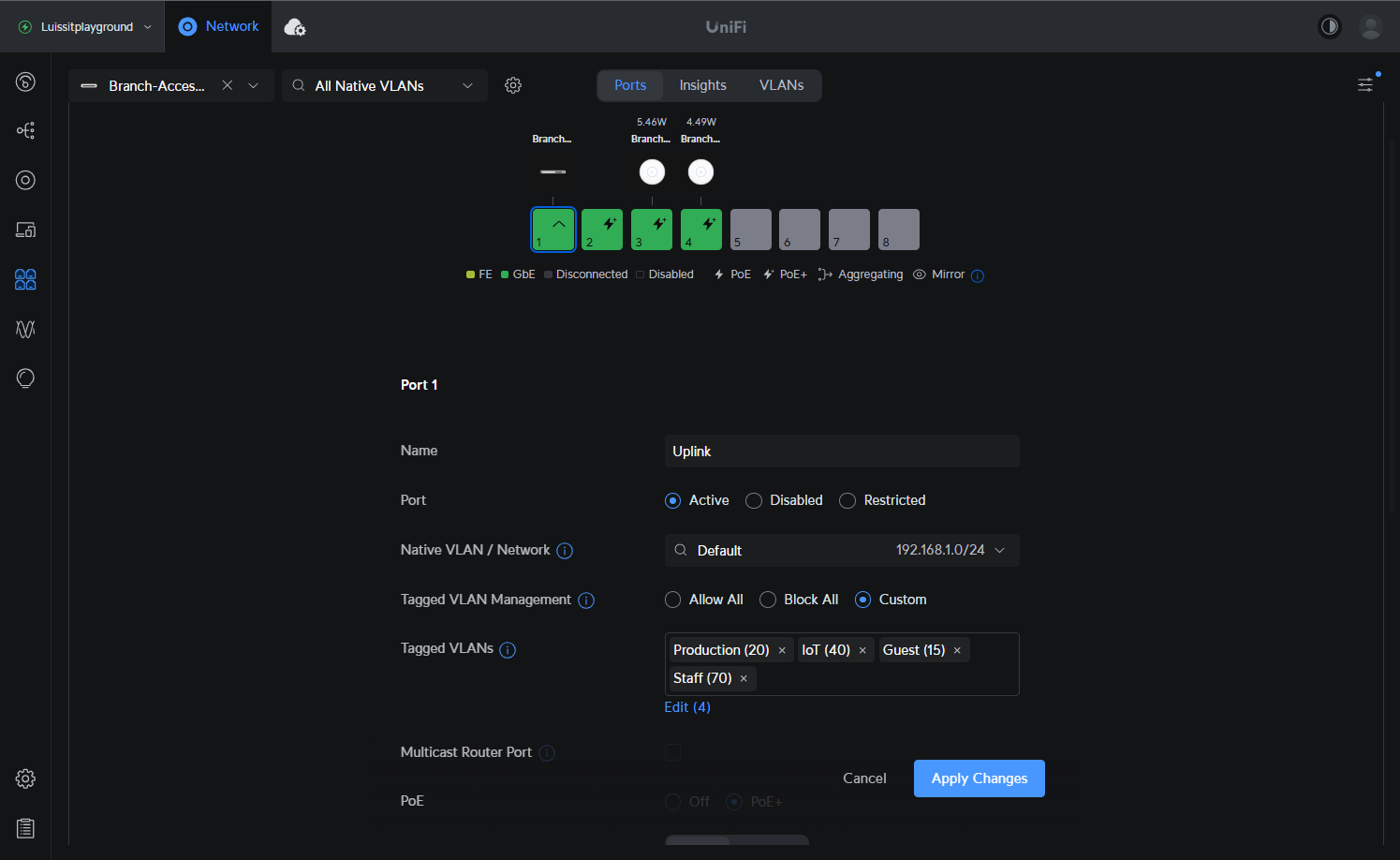Remove the Staff (70) VLAN tag
Viewport: 1400px width, 860px height.
(744, 679)
